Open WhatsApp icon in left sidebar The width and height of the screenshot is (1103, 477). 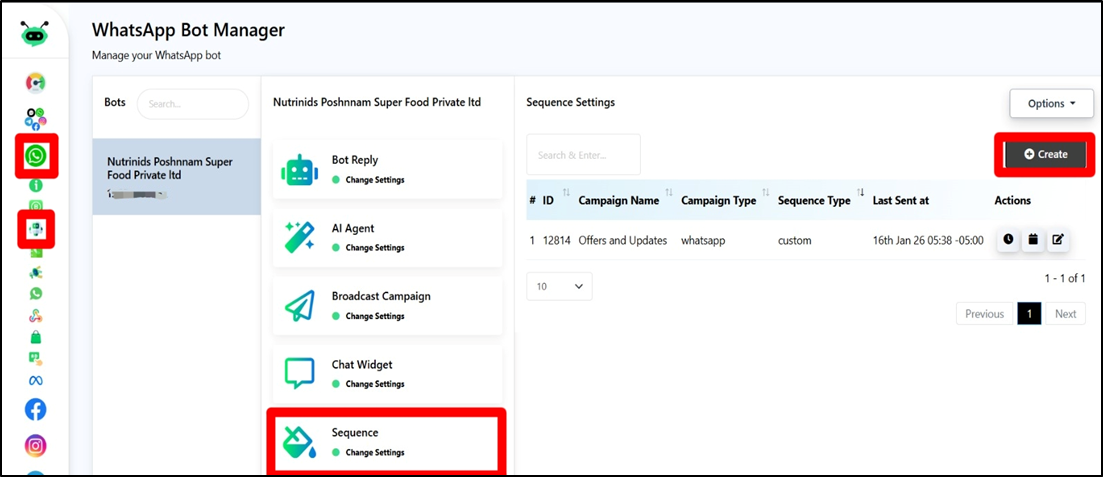[36, 156]
